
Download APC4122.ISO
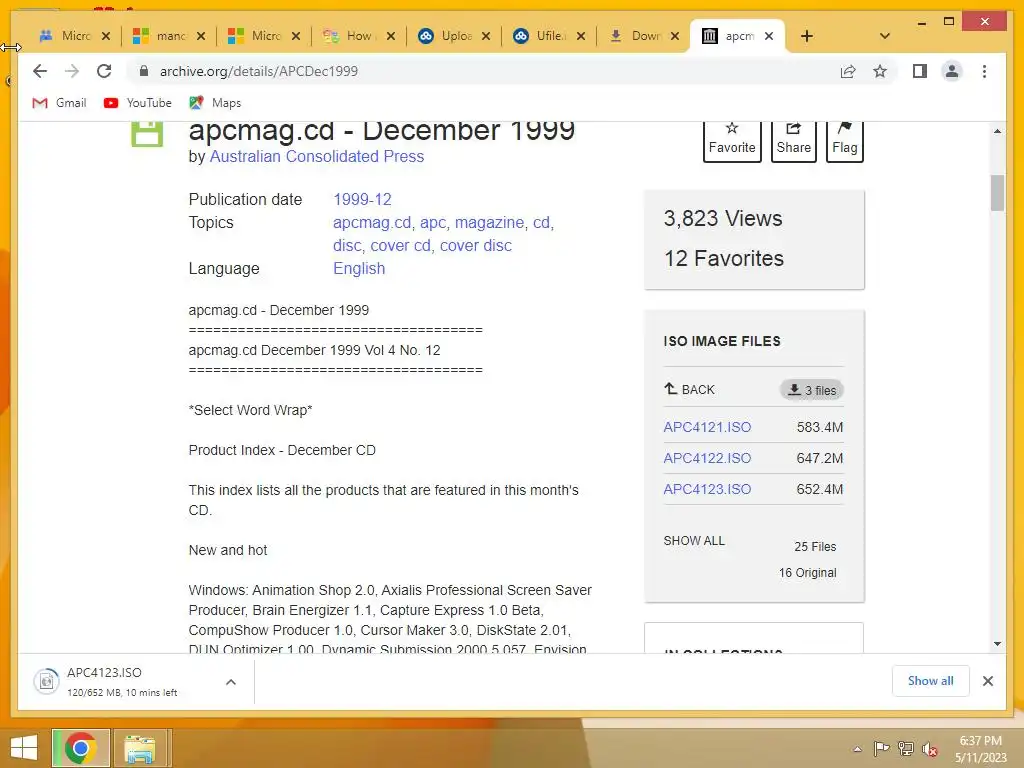tap(707, 458)
